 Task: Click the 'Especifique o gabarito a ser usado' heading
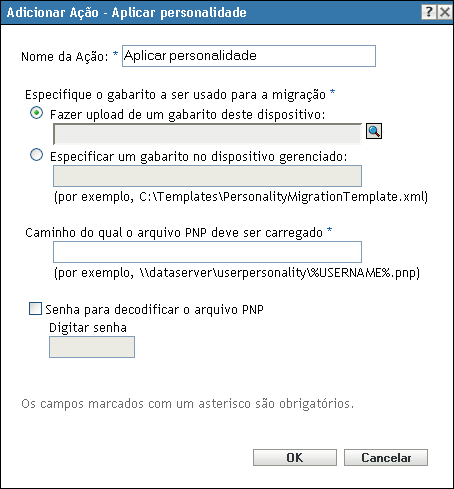(175, 95)
